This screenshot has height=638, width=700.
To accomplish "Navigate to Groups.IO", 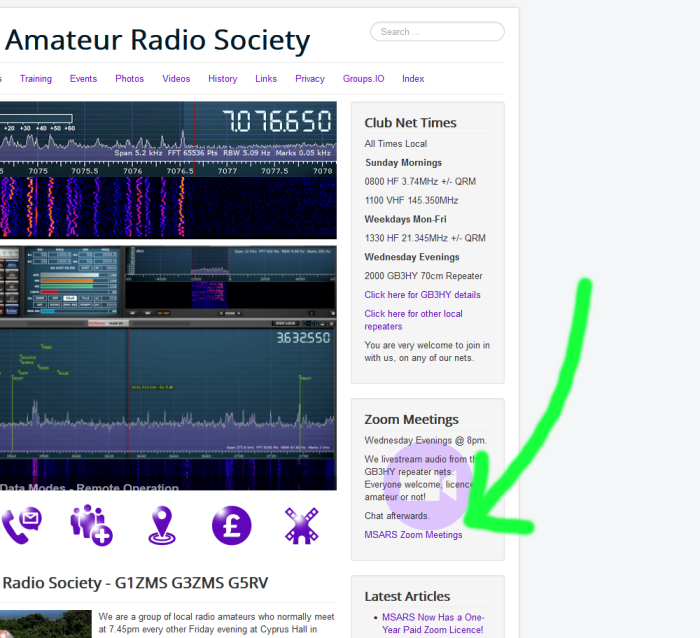I will coord(363,79).
